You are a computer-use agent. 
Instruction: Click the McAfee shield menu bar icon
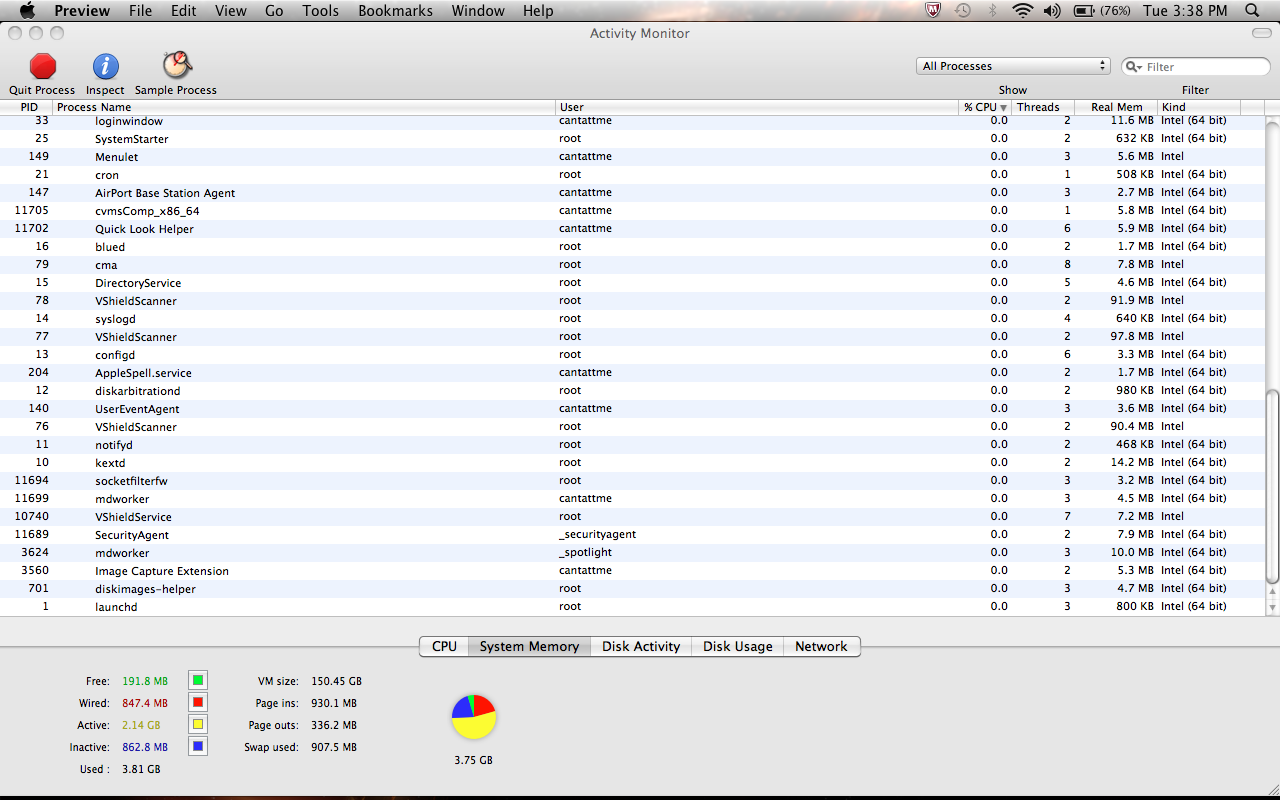pyautogui.click(x=933, y=11)
